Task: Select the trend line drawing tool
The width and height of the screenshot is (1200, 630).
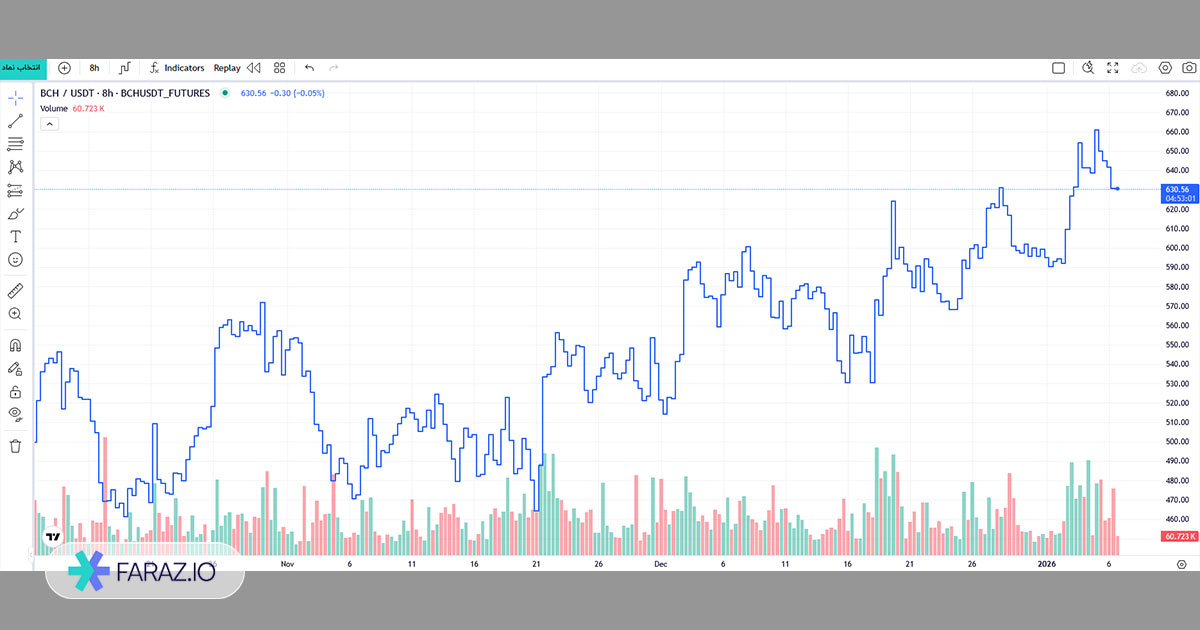Action: [15, 121]
